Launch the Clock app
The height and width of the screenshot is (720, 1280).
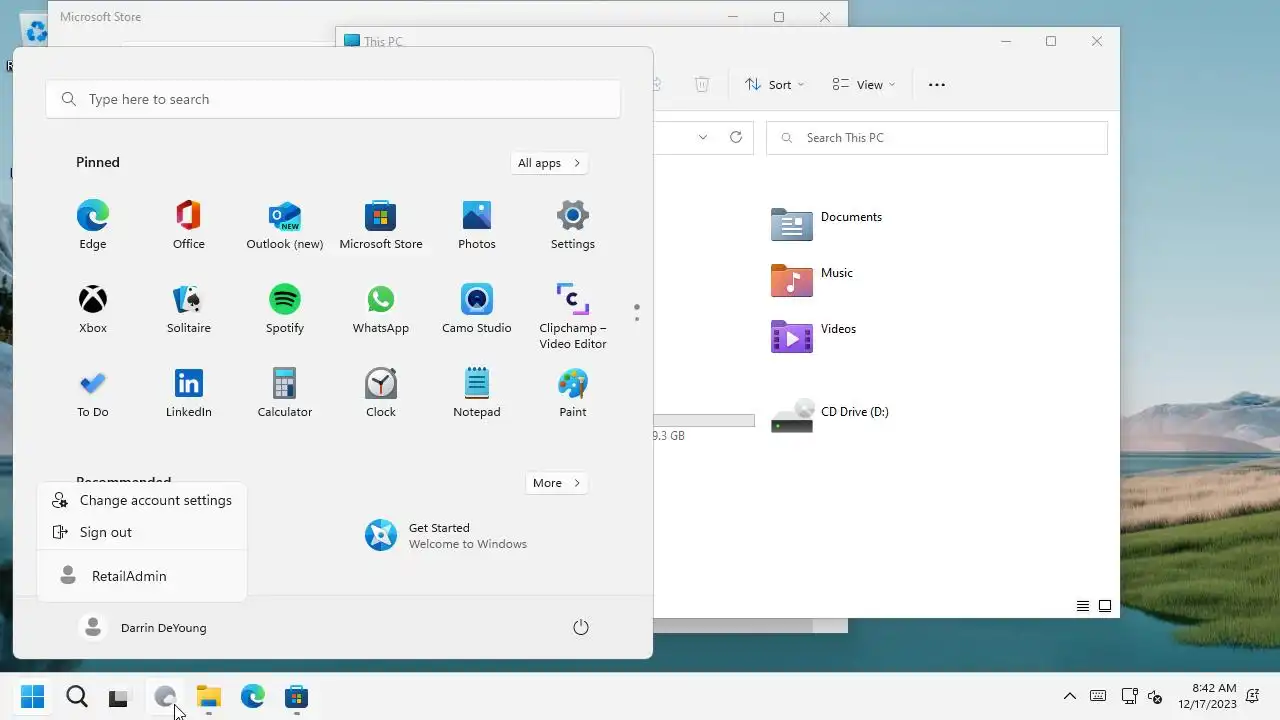coord(381,392)
